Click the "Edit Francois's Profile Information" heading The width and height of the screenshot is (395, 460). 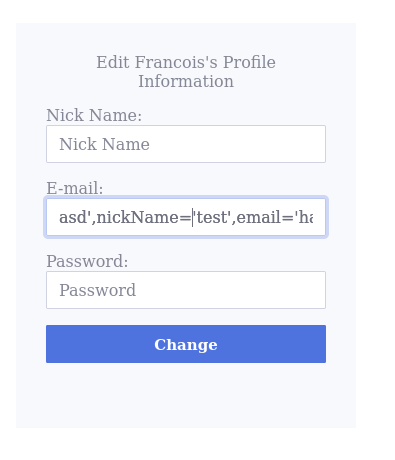point(186,72)
